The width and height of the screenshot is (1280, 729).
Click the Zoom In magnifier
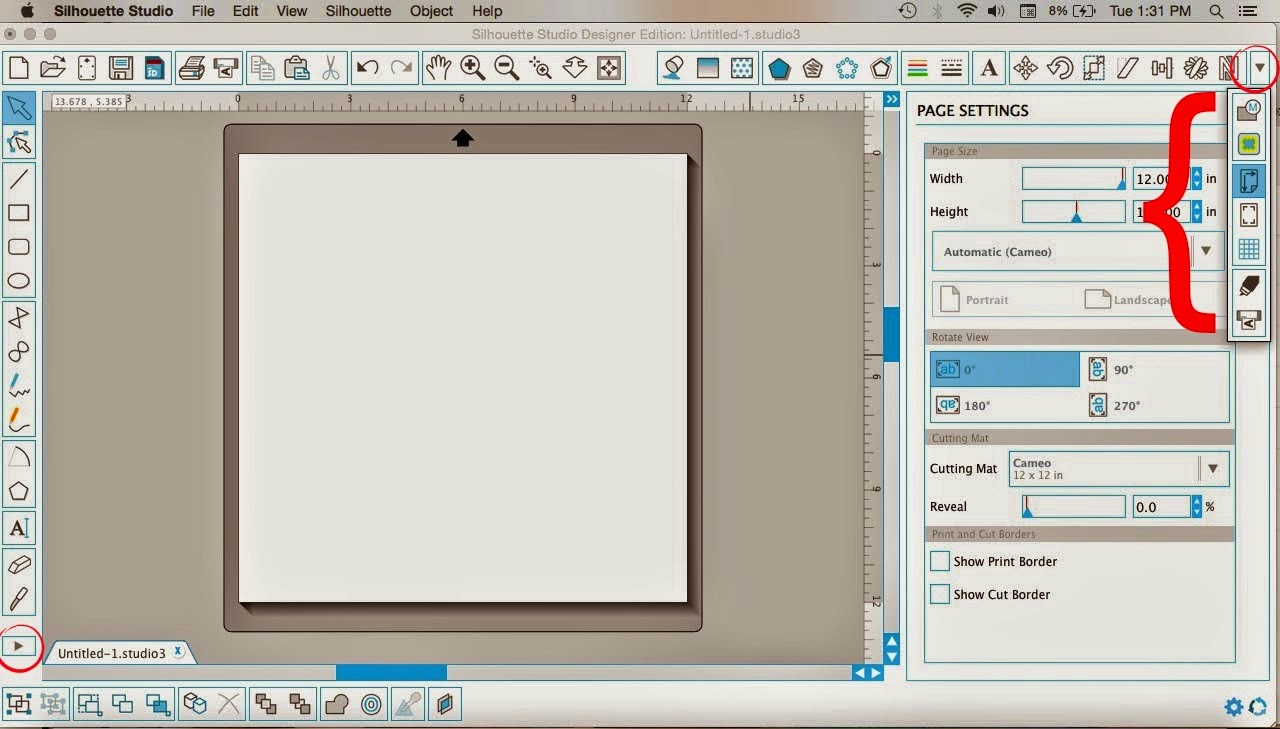[x=472, y=68]
